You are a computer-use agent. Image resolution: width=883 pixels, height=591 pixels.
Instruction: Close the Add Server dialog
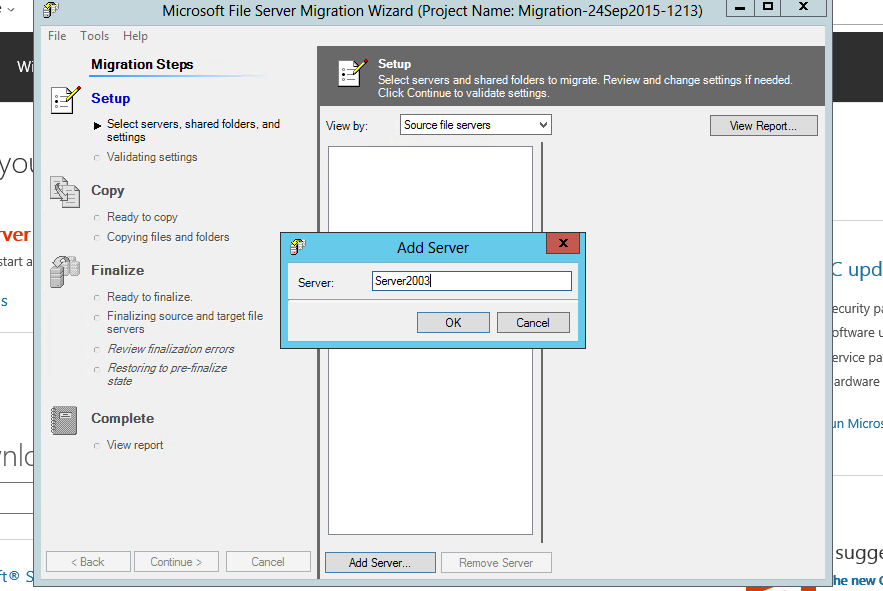tap(563, 243)
